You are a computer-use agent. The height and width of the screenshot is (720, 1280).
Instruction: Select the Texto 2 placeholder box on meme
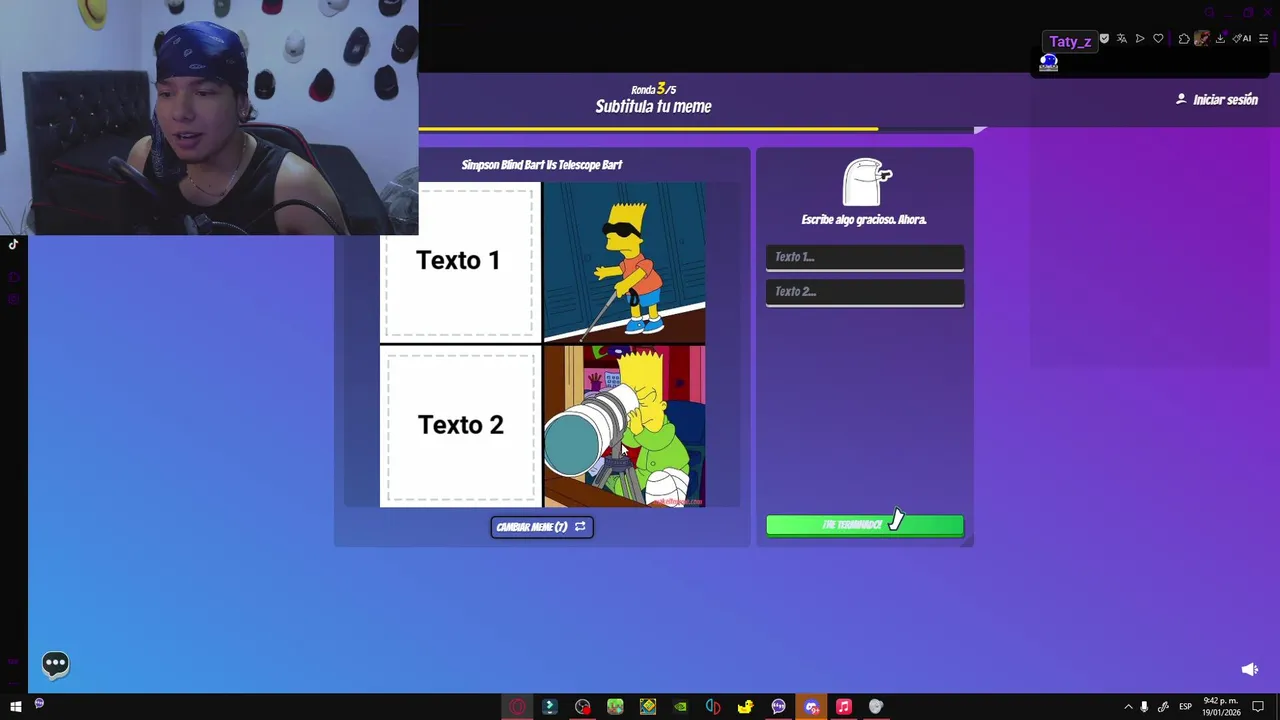[461, 426]
